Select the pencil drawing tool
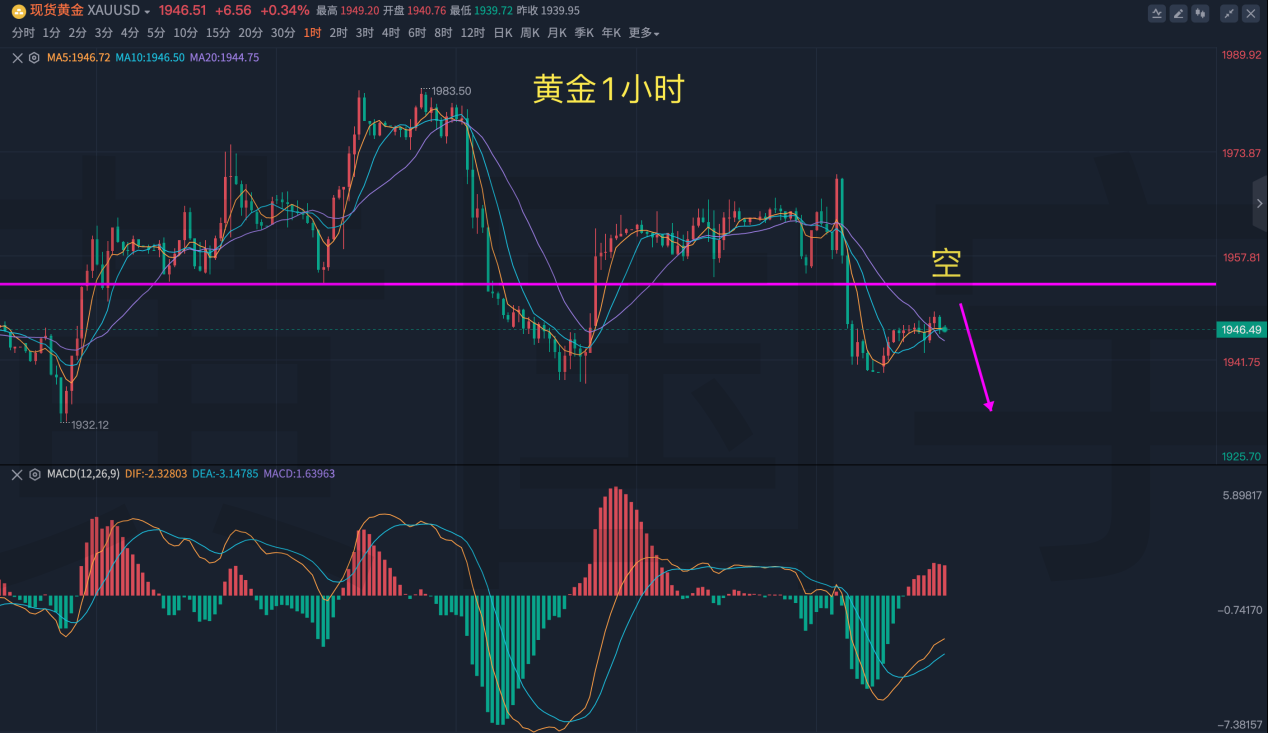 tap(1178, 13)
